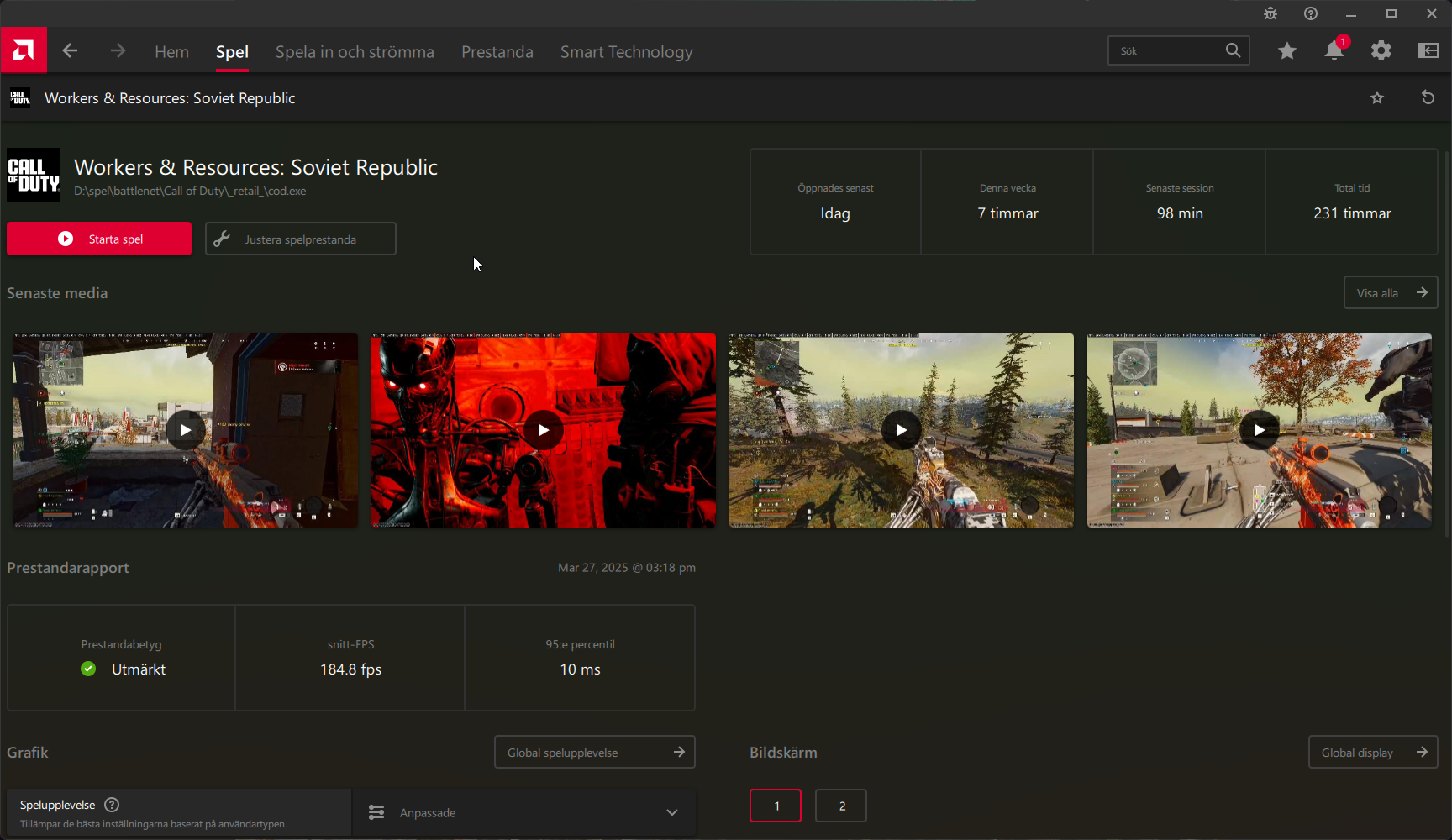Maximize the window

click(x=1391, y=13)
